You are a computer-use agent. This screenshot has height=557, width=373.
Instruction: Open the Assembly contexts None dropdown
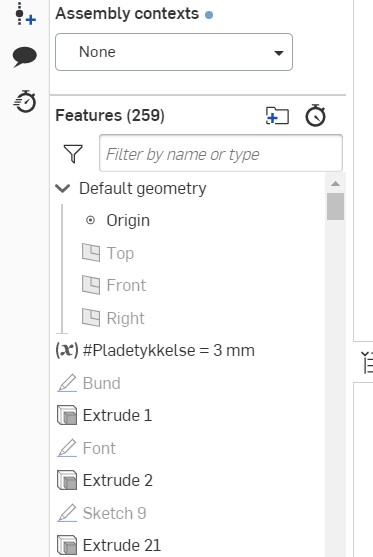(174, 52)
